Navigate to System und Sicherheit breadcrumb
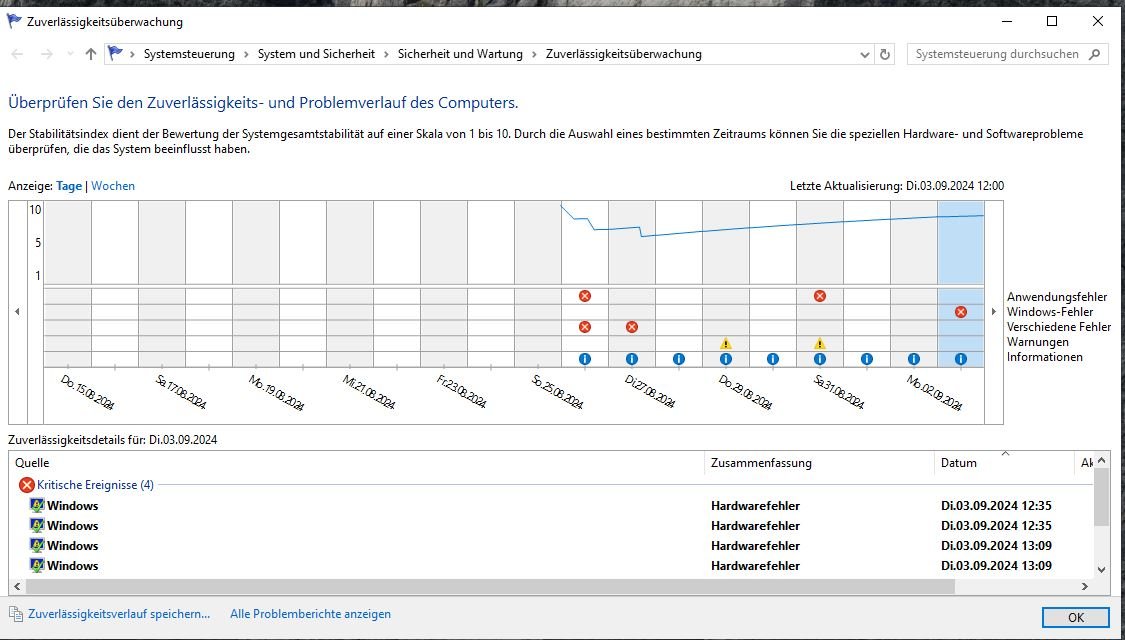Viewport: 1125px width, 640px height. pos(316,54)
